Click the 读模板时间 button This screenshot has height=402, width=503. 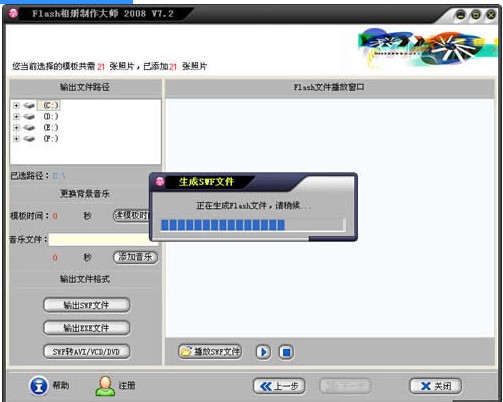131,216
